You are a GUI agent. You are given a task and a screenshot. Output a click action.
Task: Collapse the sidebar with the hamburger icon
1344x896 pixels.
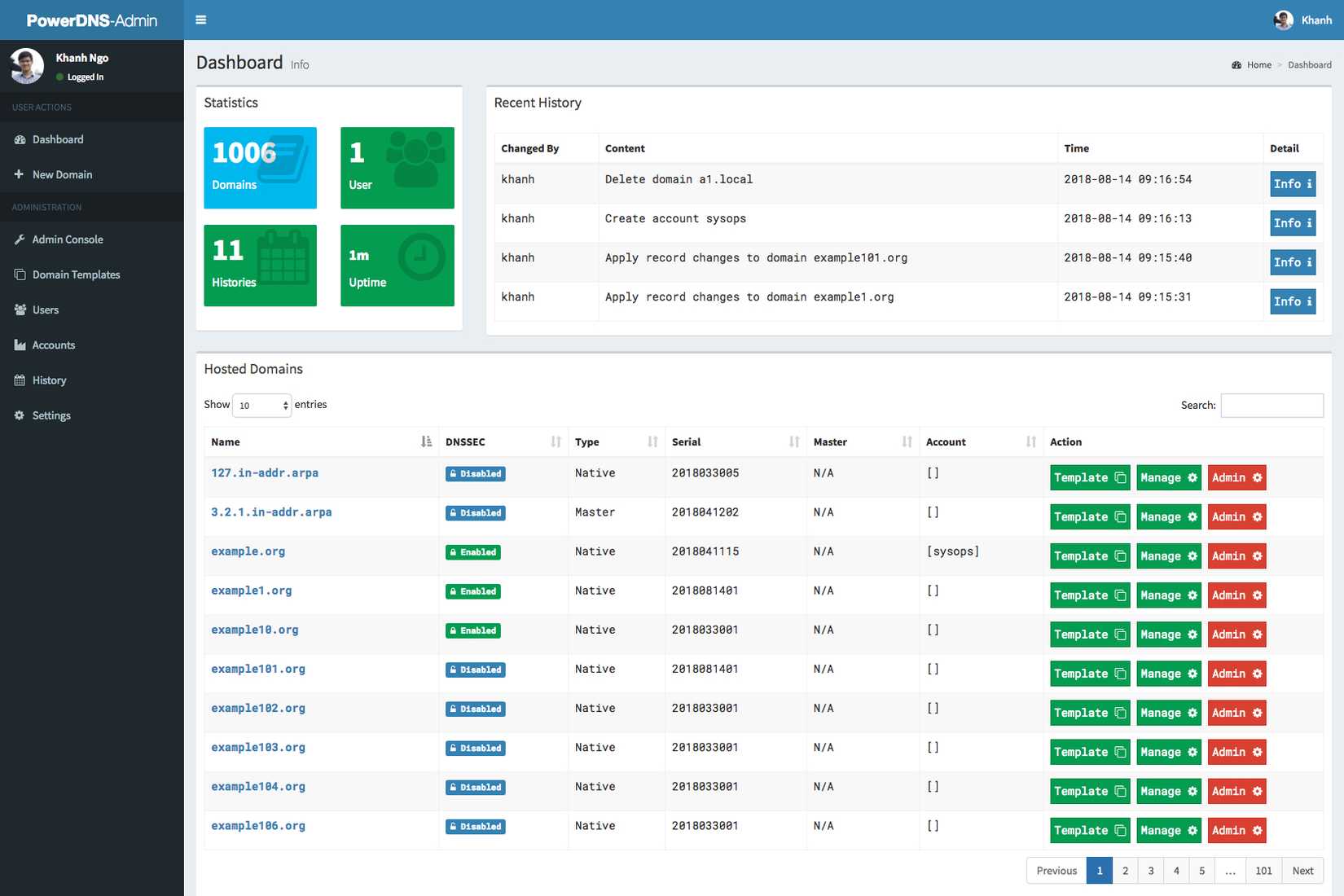pyautogui.click(x=200, y=20)
